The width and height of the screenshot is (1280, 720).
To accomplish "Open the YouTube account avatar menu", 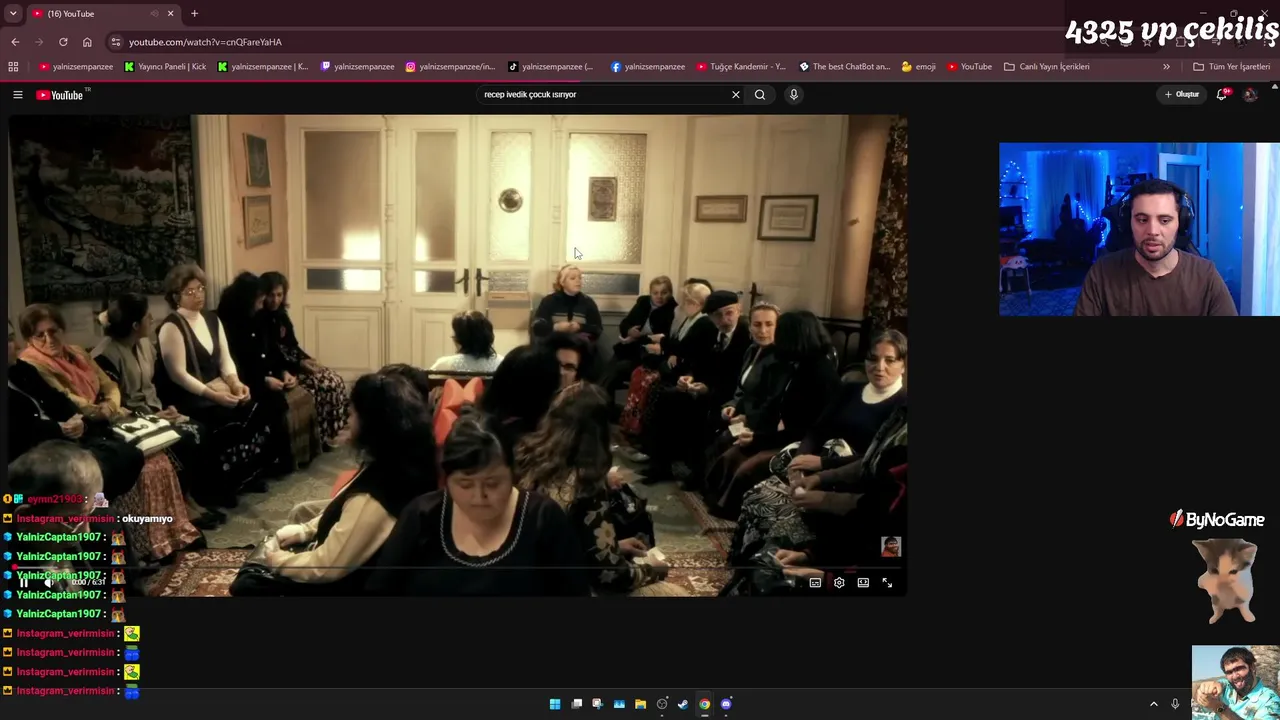I will tap(1250, 94).
